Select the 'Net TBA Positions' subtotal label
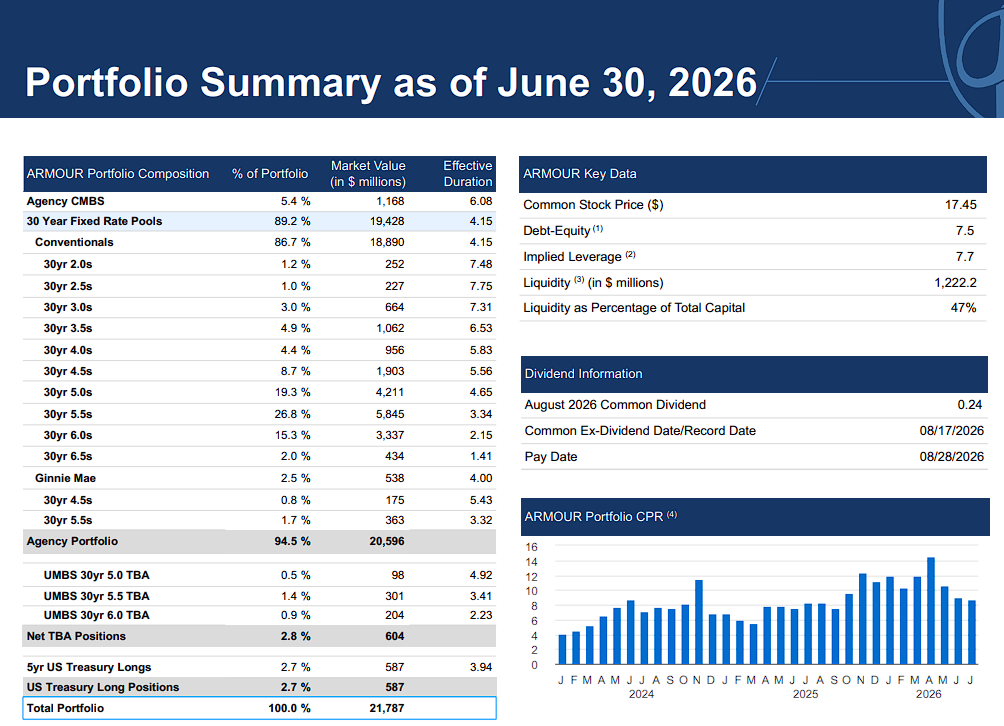Image resolution: width=1004 pixels, height=726 pixels. (76, 636)
